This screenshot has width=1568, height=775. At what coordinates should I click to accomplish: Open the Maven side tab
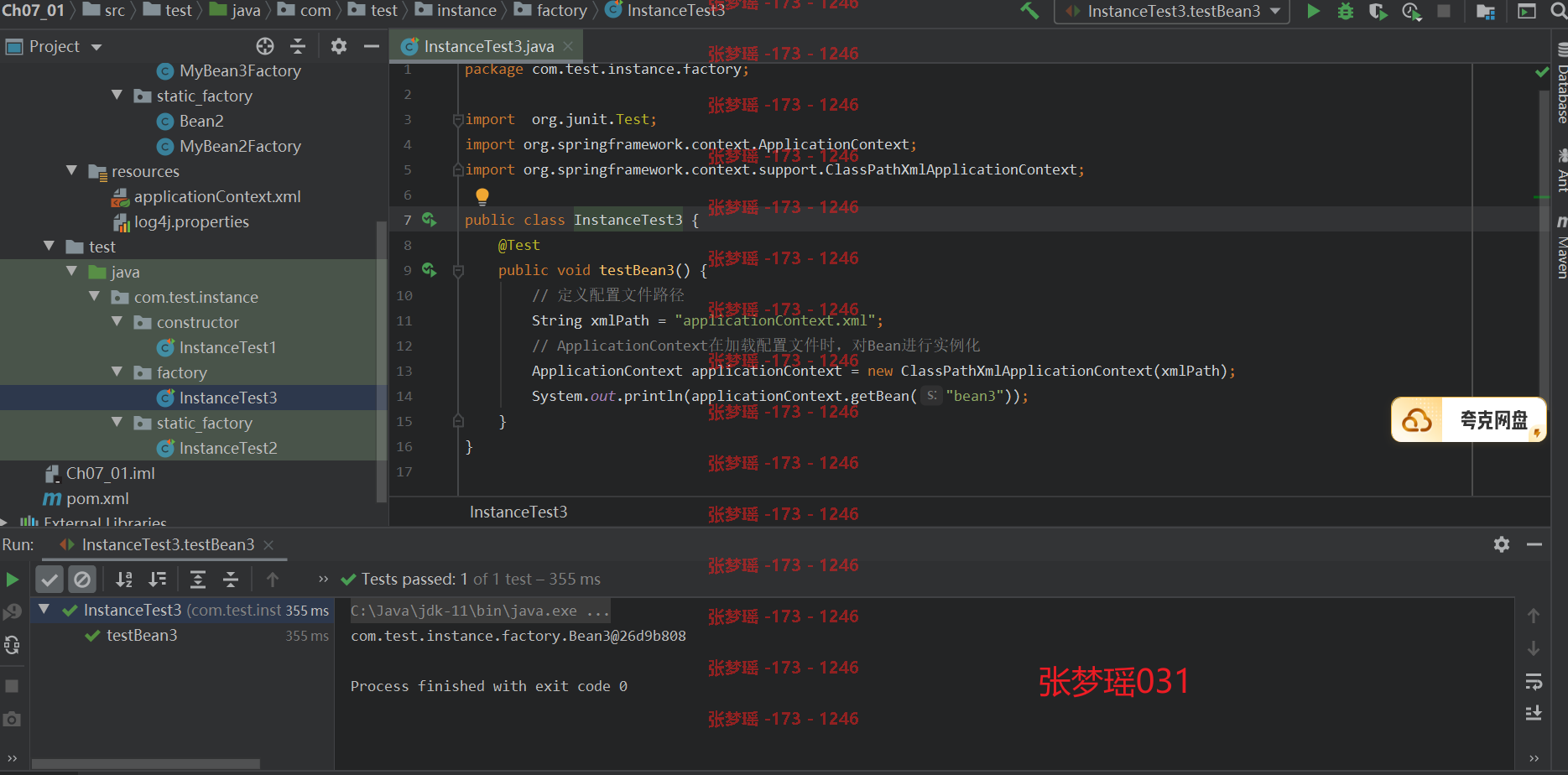point(1561,249)
